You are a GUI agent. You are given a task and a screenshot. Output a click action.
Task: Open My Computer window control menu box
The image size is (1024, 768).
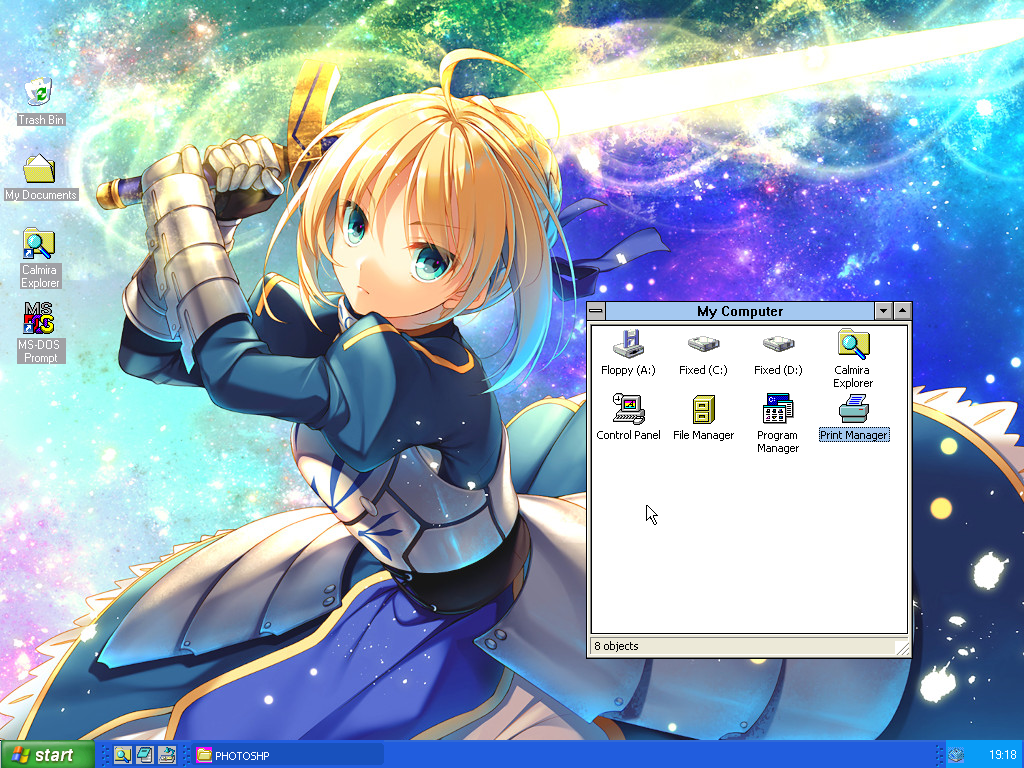(x=597, y=311)
